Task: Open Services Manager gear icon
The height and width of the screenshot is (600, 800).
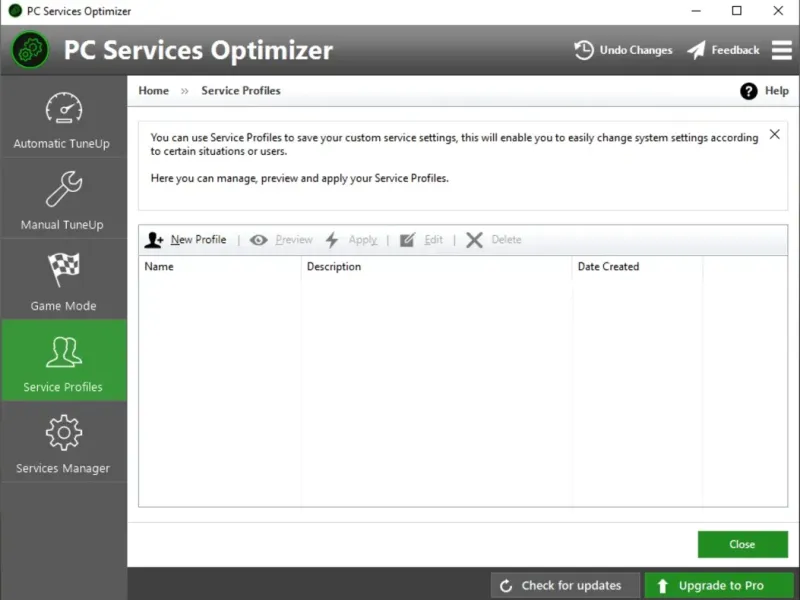Action: tap(64, 433)
